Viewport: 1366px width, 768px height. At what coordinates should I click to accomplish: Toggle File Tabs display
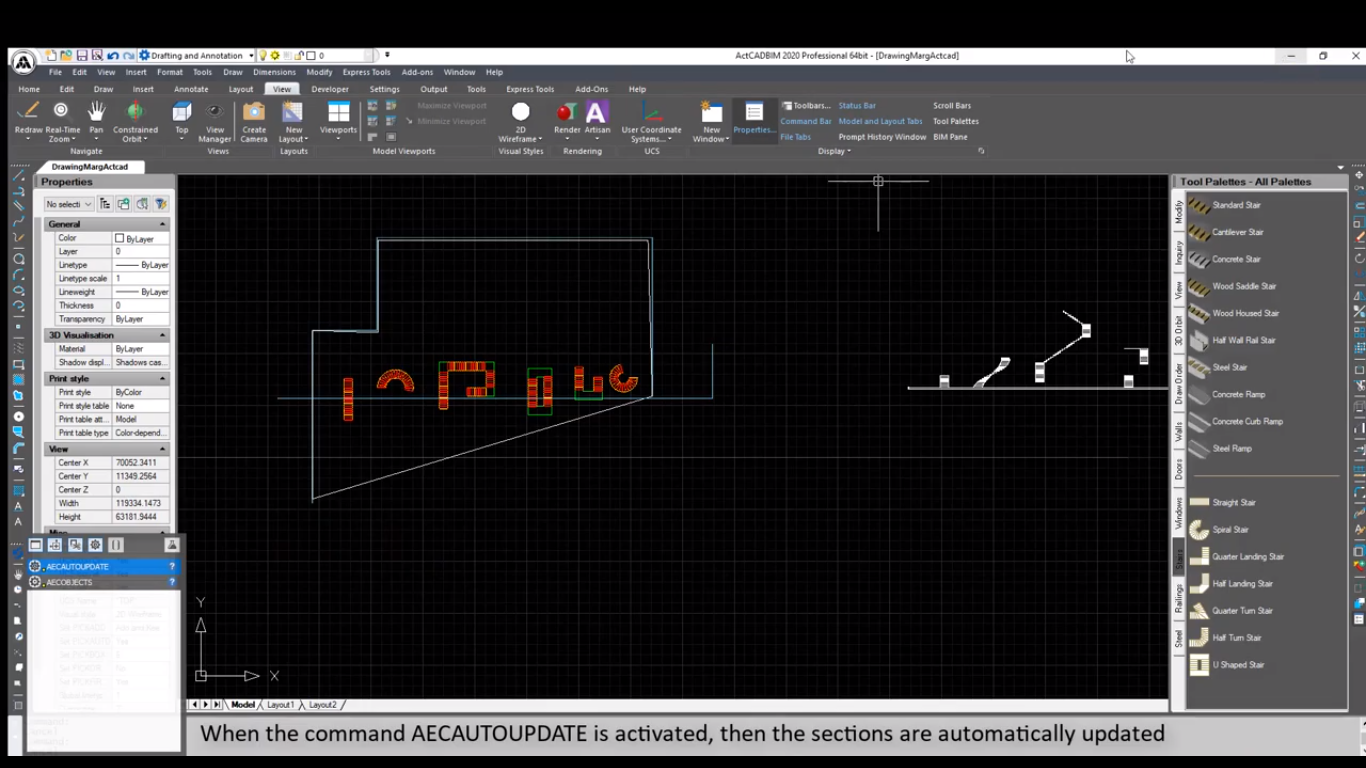click(796, 137)
